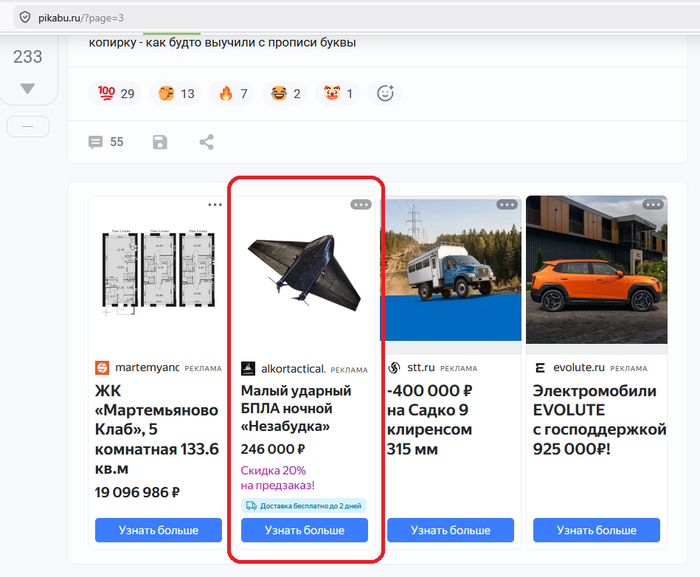Click the evolute.ru advertiser logo icon
This screenshot has width=700, height=577.
(x=540, y=368)
